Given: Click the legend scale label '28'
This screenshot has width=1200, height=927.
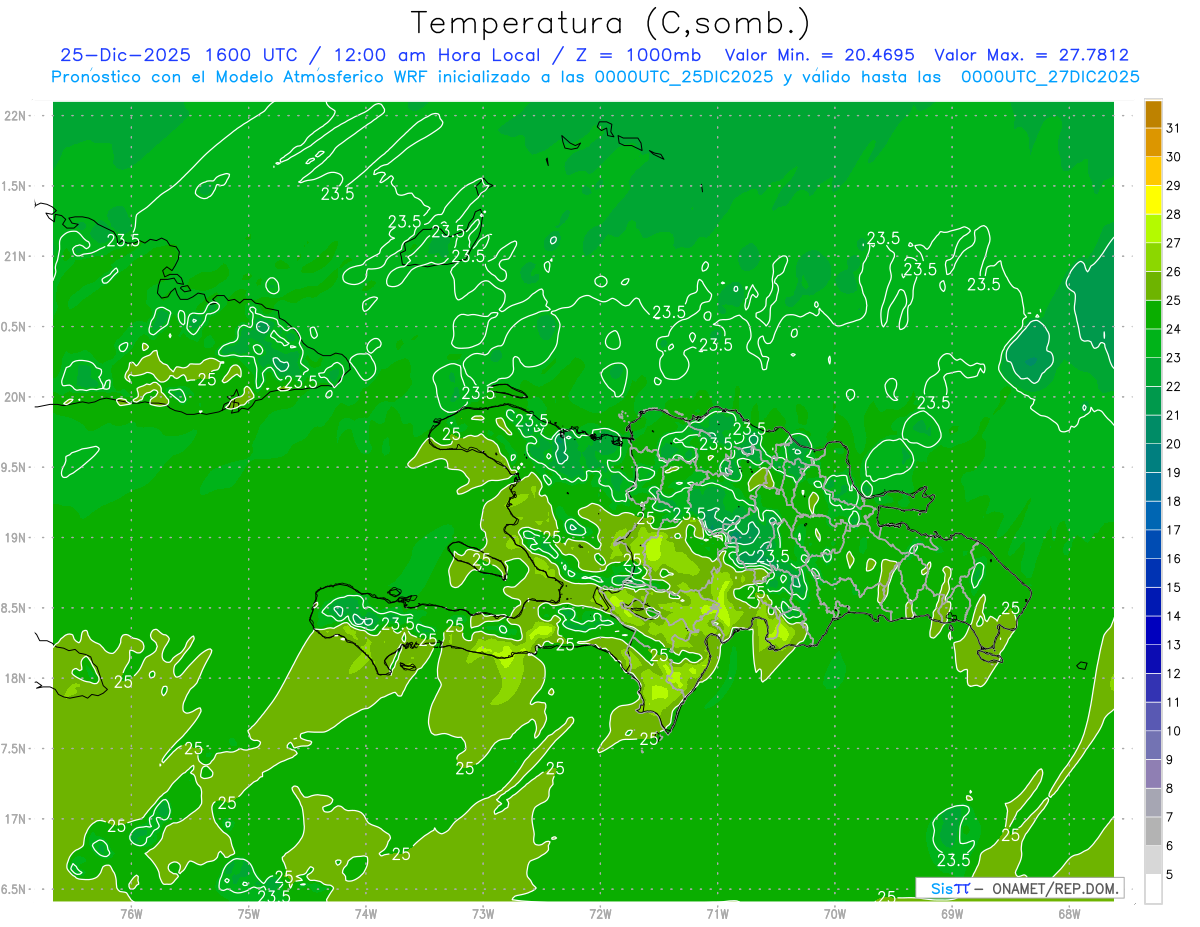Looking at the screenshot, I should 1174,214.
